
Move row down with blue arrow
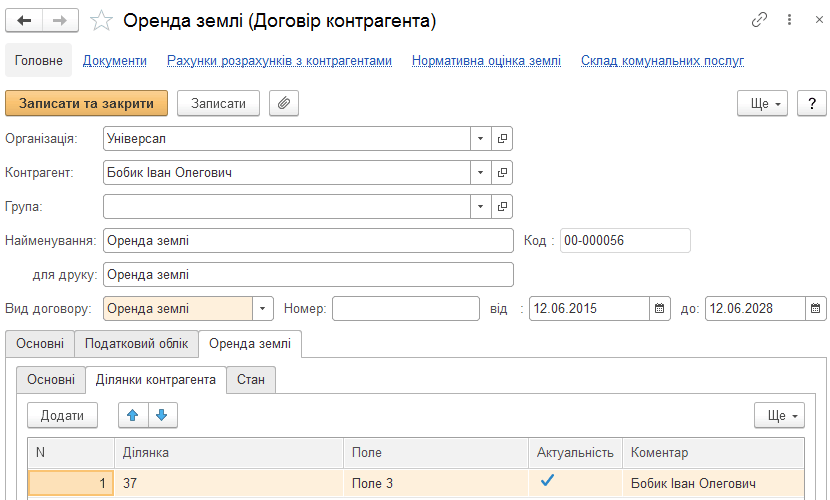163,415
